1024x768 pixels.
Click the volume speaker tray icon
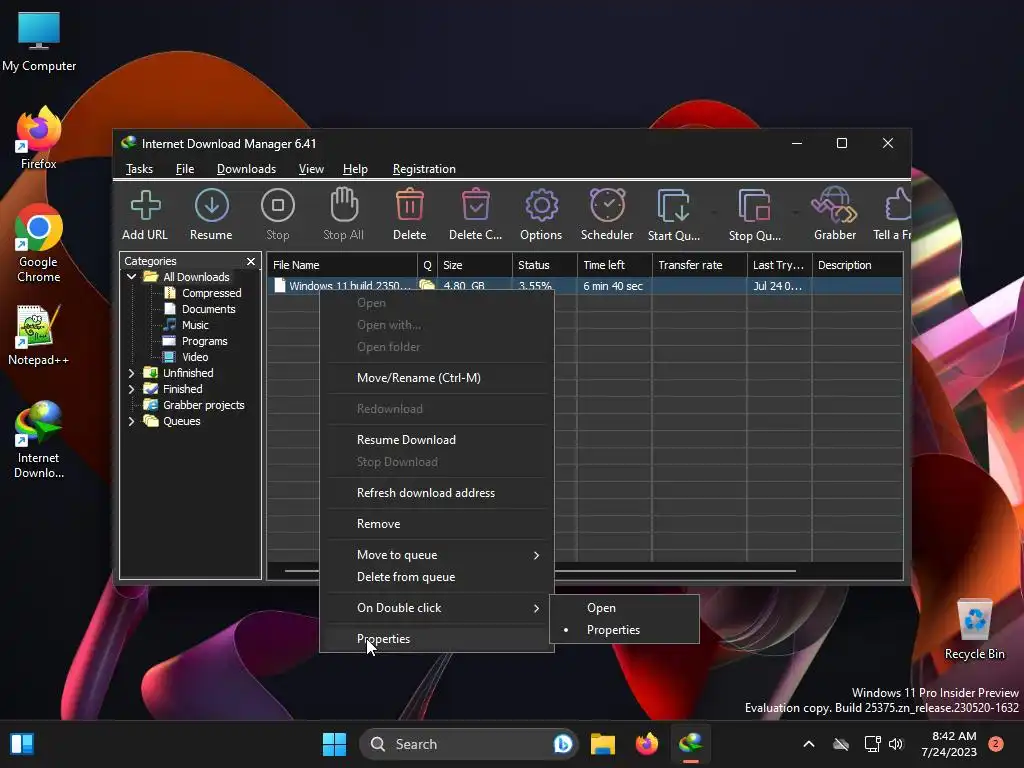pos(896,744)
